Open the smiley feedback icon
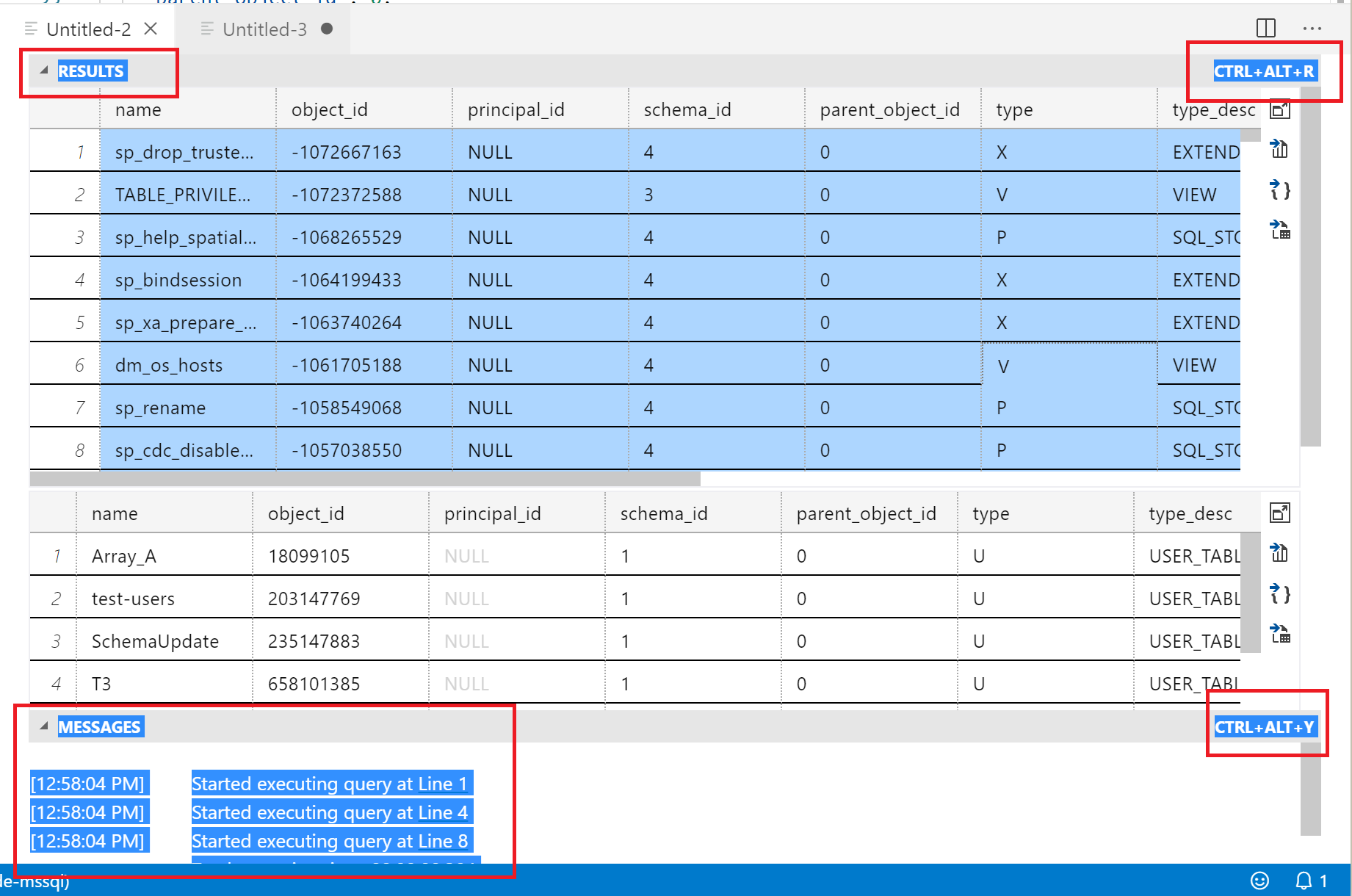 [x=1260, y=881]
